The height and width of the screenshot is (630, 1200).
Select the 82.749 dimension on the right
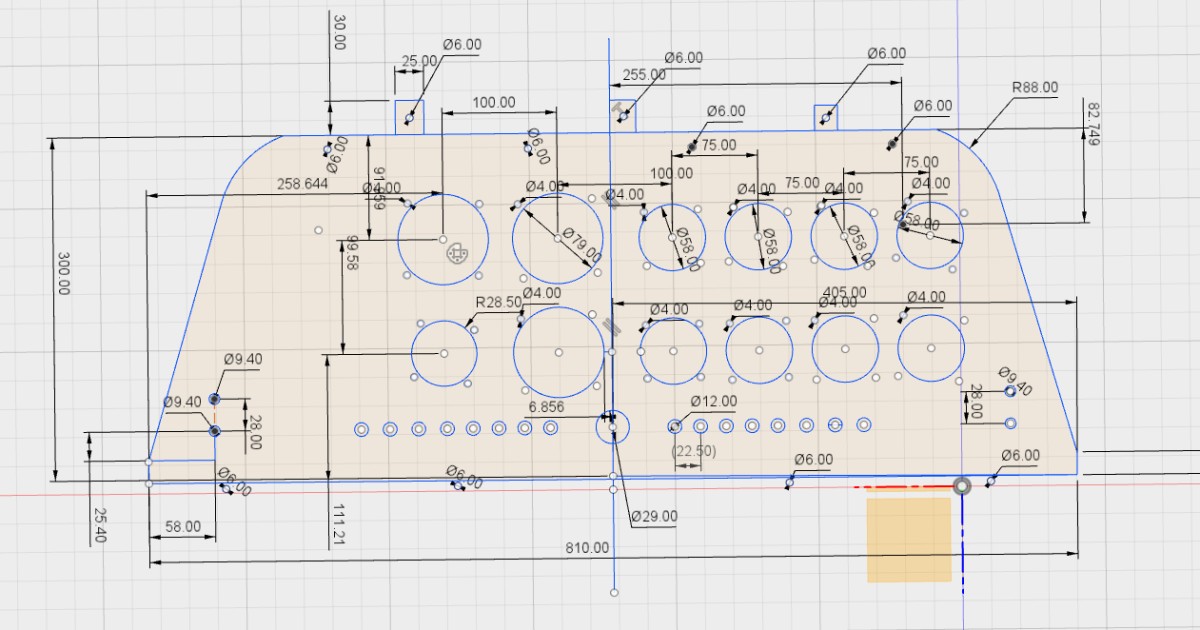pos(1090,125)
